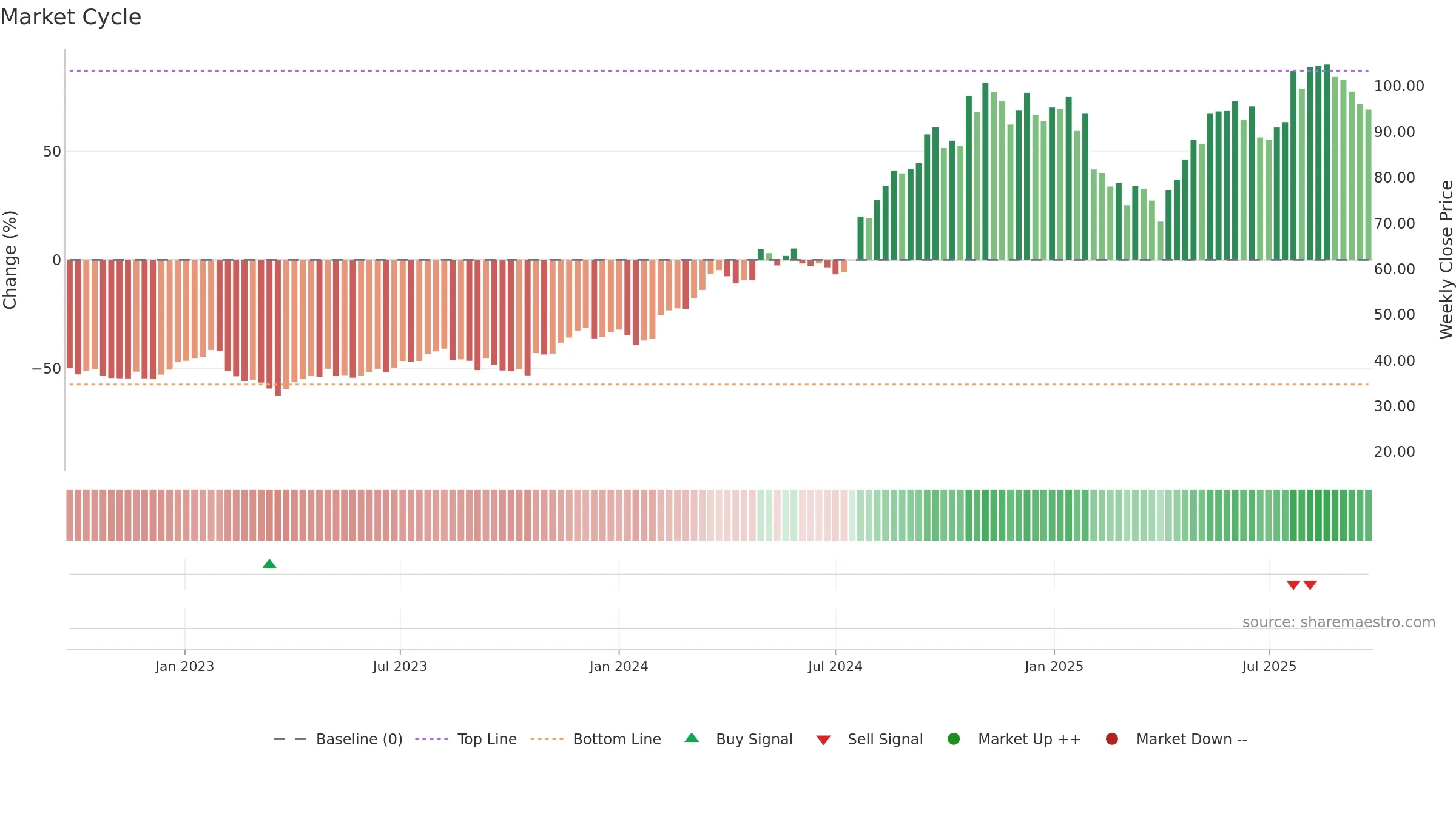
Task: Click the 40.00 price axis tick
Action: (1394, 360)
